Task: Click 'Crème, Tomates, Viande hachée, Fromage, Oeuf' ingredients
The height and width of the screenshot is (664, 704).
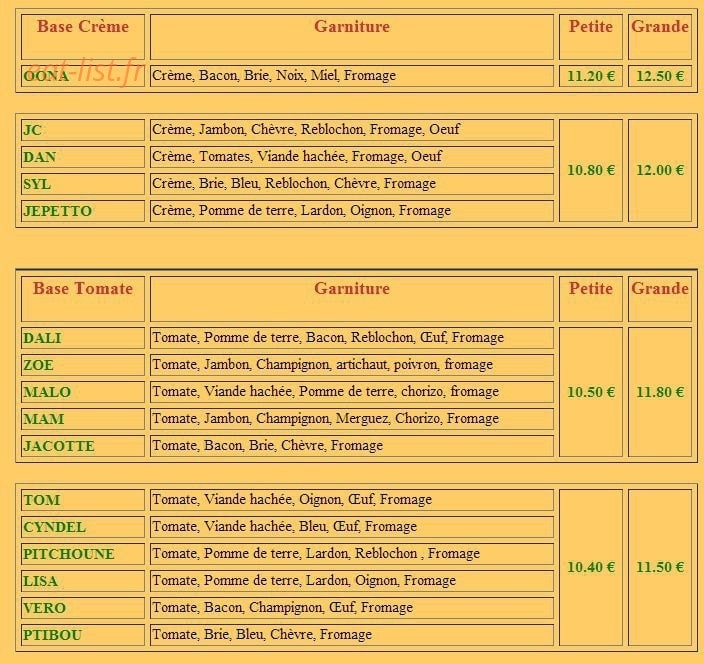Action: (297, 156)
